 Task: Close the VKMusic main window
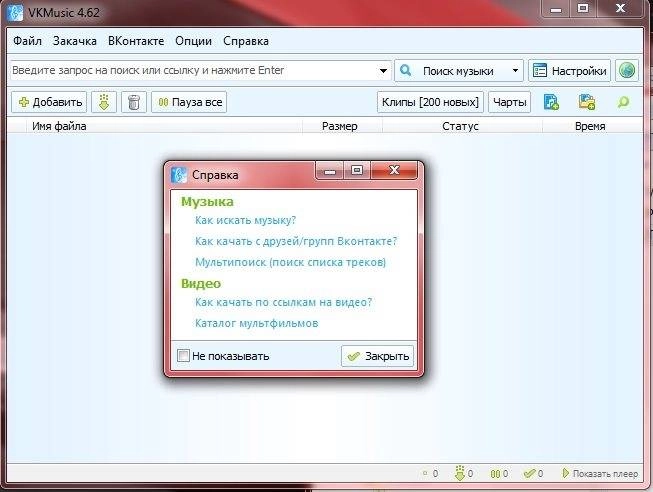(x=621, y=9)
